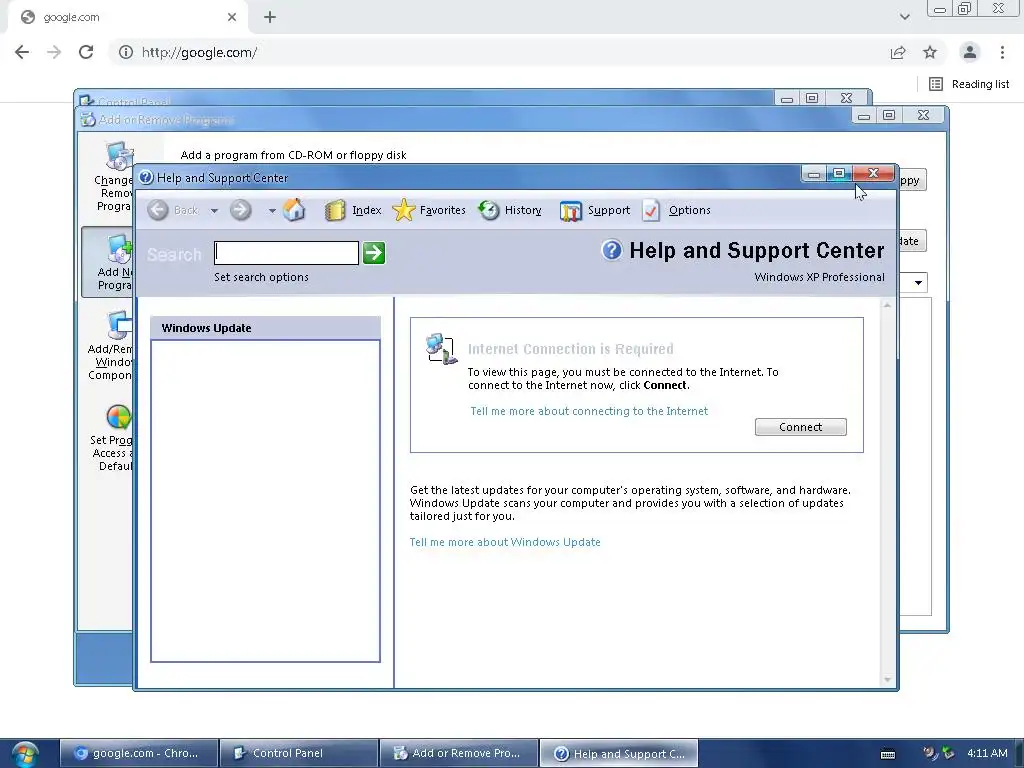Click the Help pane scrollbar up arrow
Image resolution: width=1024 pixels, height=768 pixels.
[887, 305]
